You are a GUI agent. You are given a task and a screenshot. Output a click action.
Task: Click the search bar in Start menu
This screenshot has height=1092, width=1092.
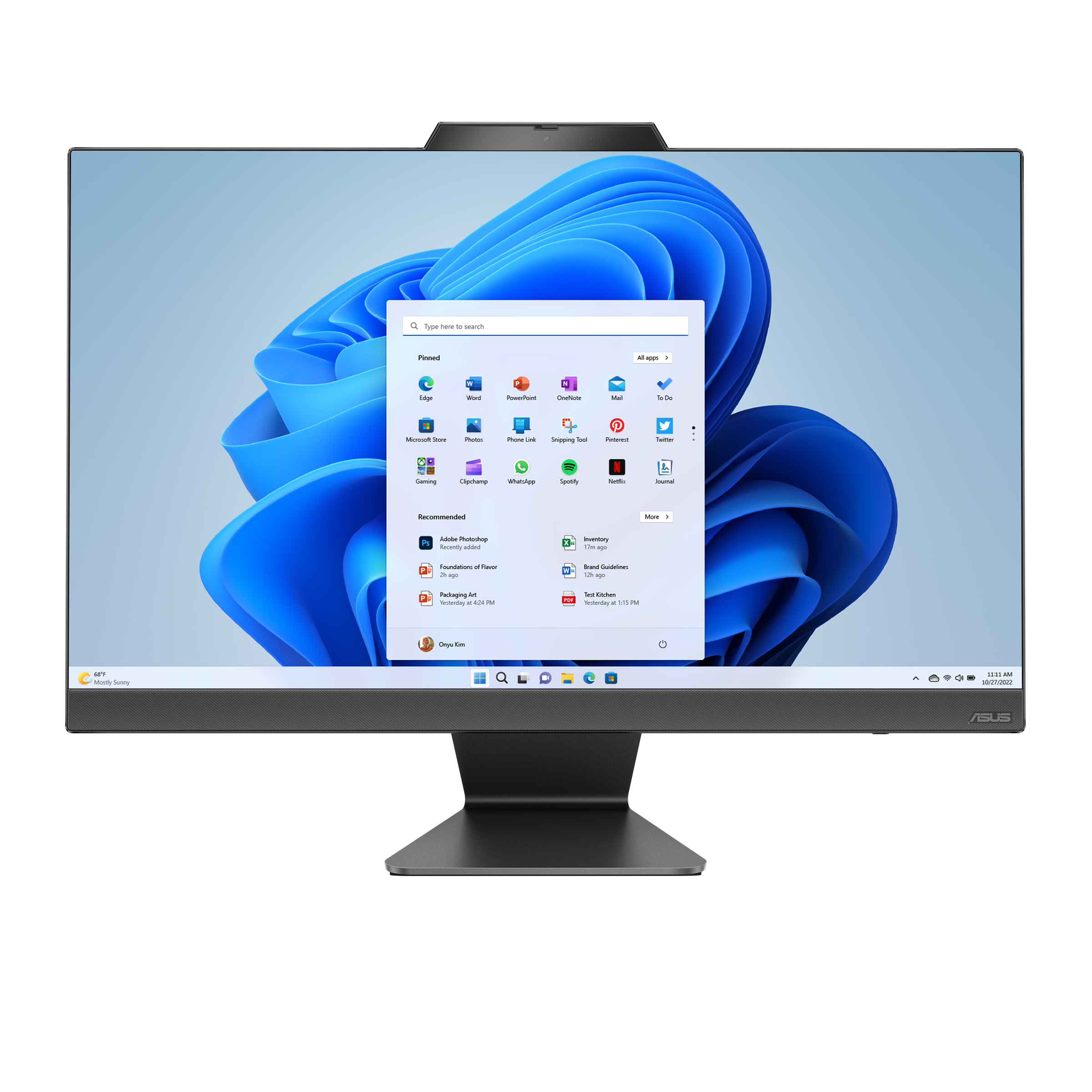546,325
